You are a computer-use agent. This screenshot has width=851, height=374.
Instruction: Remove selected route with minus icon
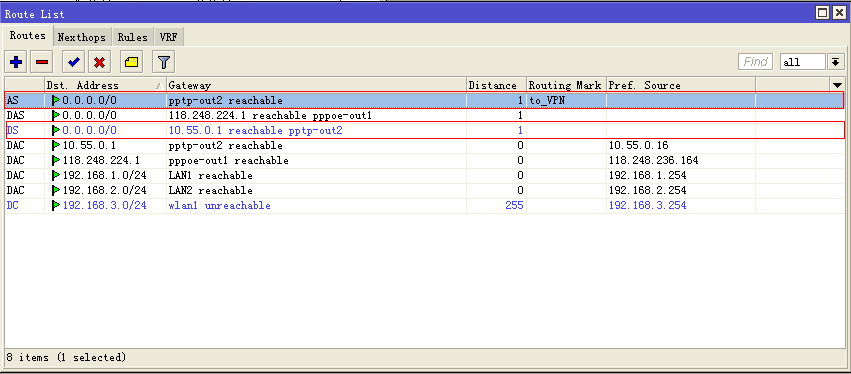42,62
